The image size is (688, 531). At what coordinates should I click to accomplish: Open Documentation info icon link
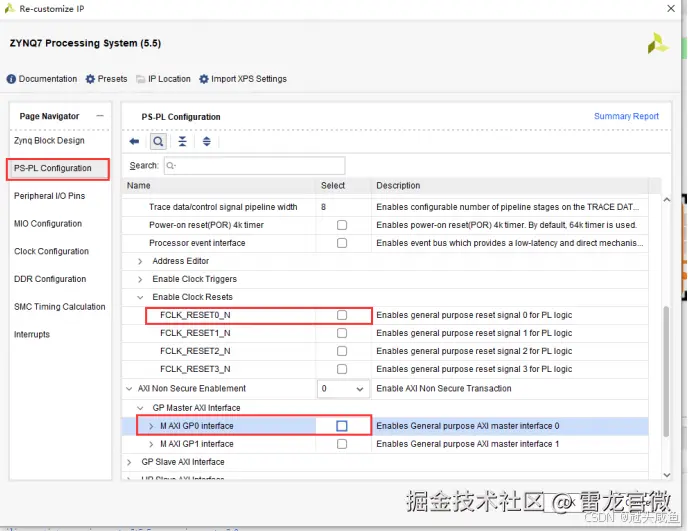click(x=42, y=79)
